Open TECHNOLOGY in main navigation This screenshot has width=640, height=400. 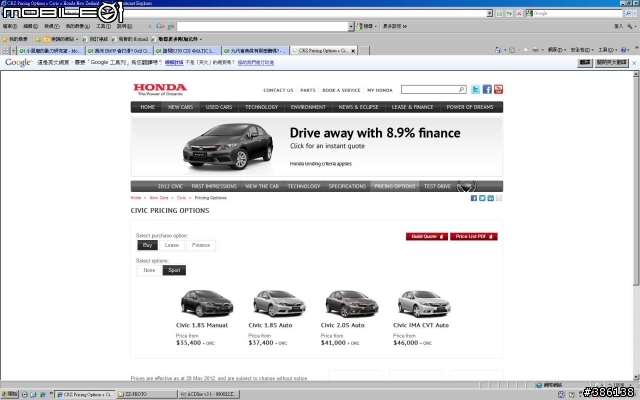click(262, 107)
